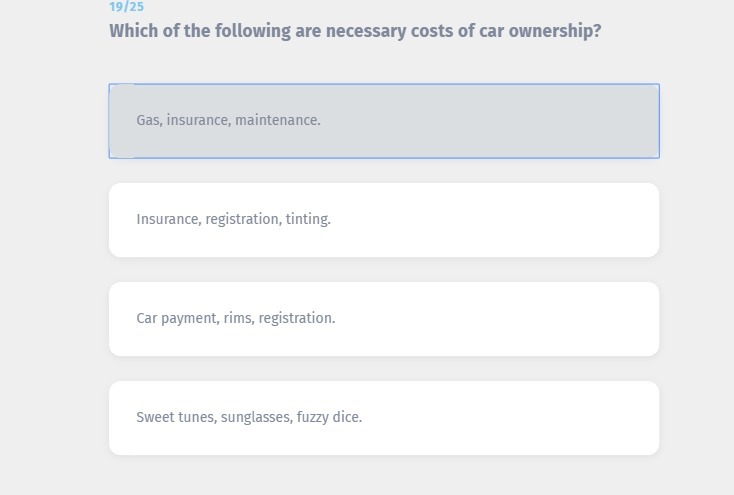Choose "Insurance, registration, tinting." option
Image resolution: width=734 pixels, height=495 pixels.
tap(383, 220)
